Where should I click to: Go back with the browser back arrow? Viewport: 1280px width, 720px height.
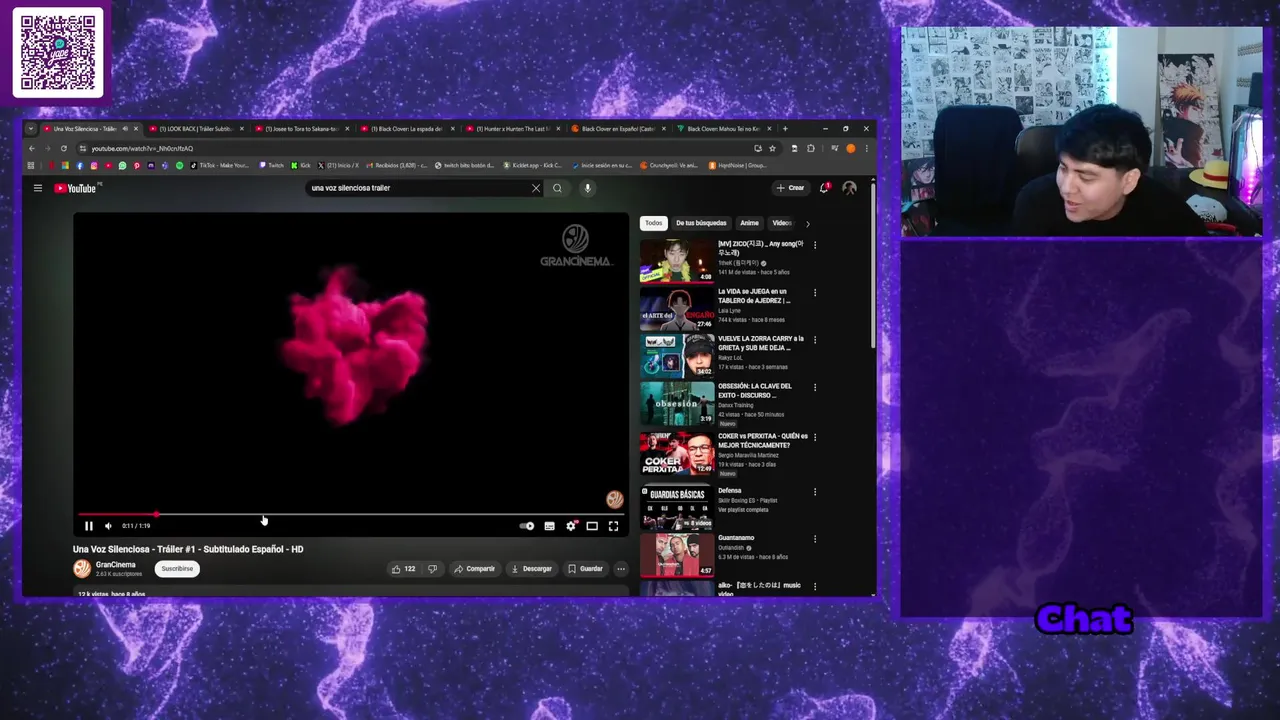(x=31, y=148)
